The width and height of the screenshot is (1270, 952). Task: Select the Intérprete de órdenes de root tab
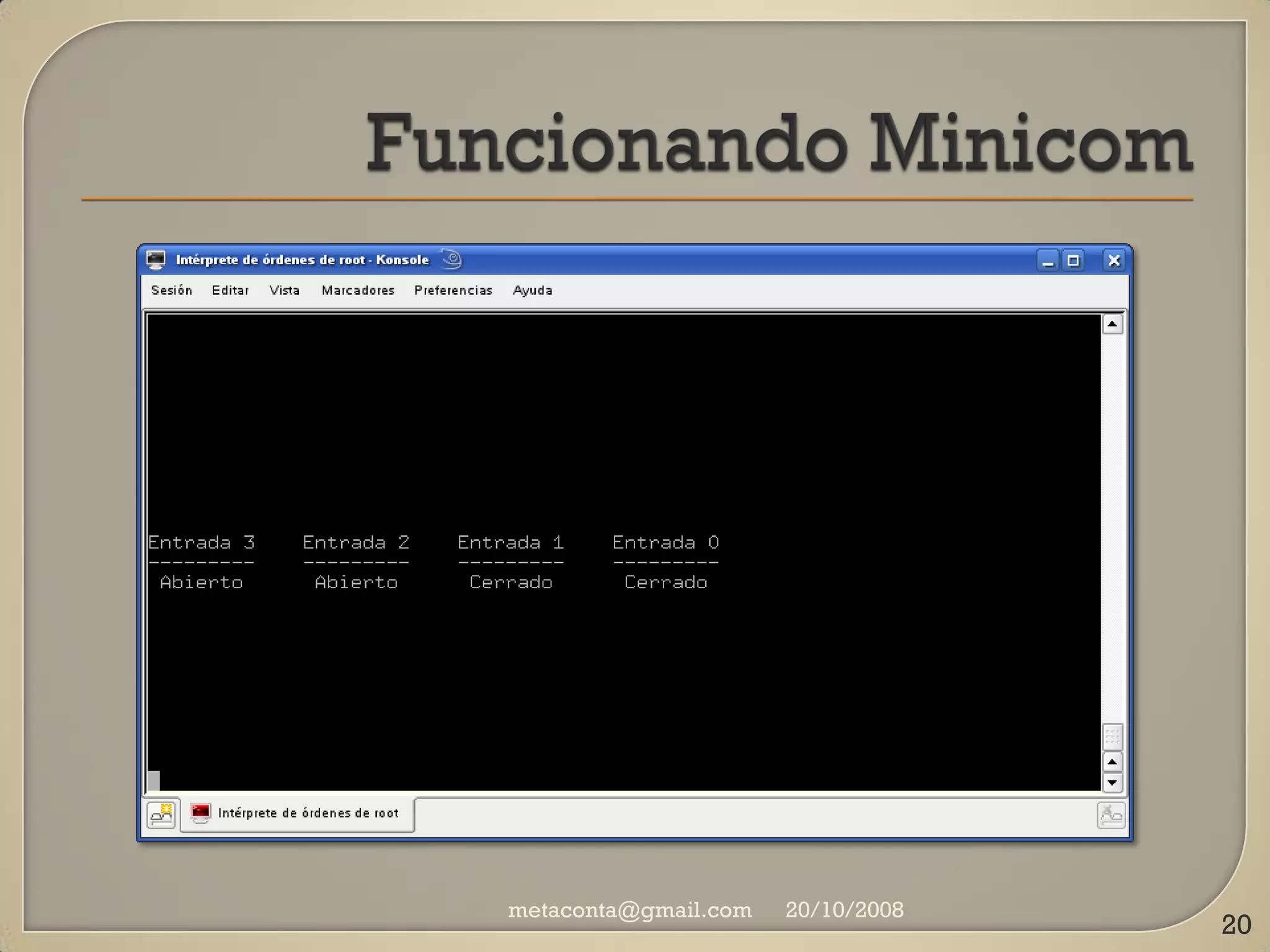(297, 814)
